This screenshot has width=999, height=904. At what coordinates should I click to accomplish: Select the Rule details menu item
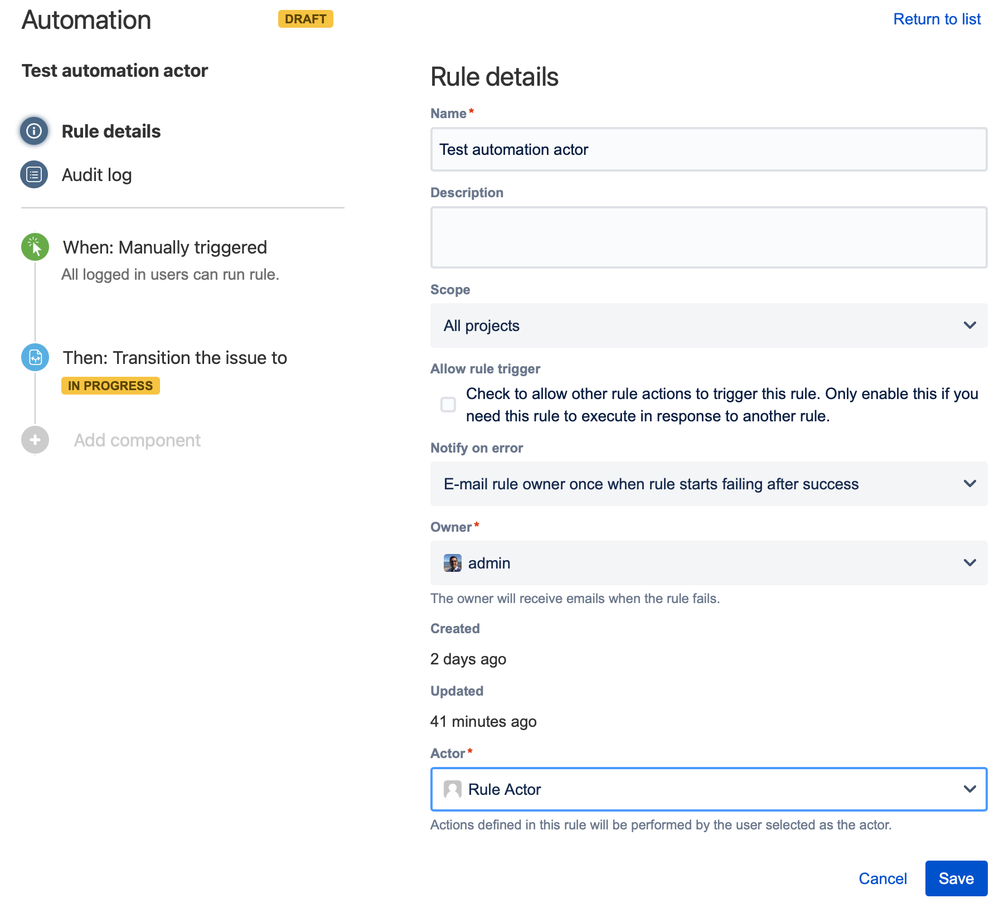tap(111, 131)
